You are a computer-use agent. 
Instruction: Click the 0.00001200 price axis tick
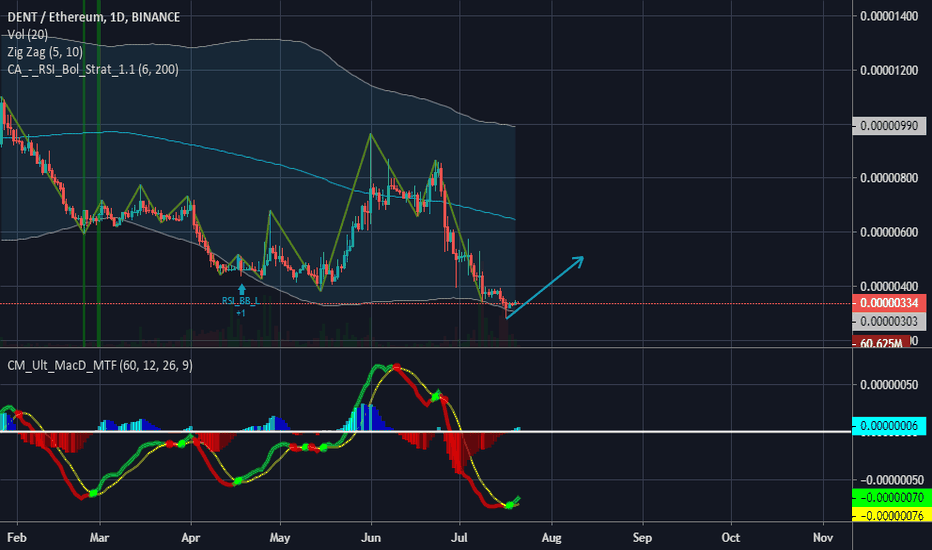(889, 71)
